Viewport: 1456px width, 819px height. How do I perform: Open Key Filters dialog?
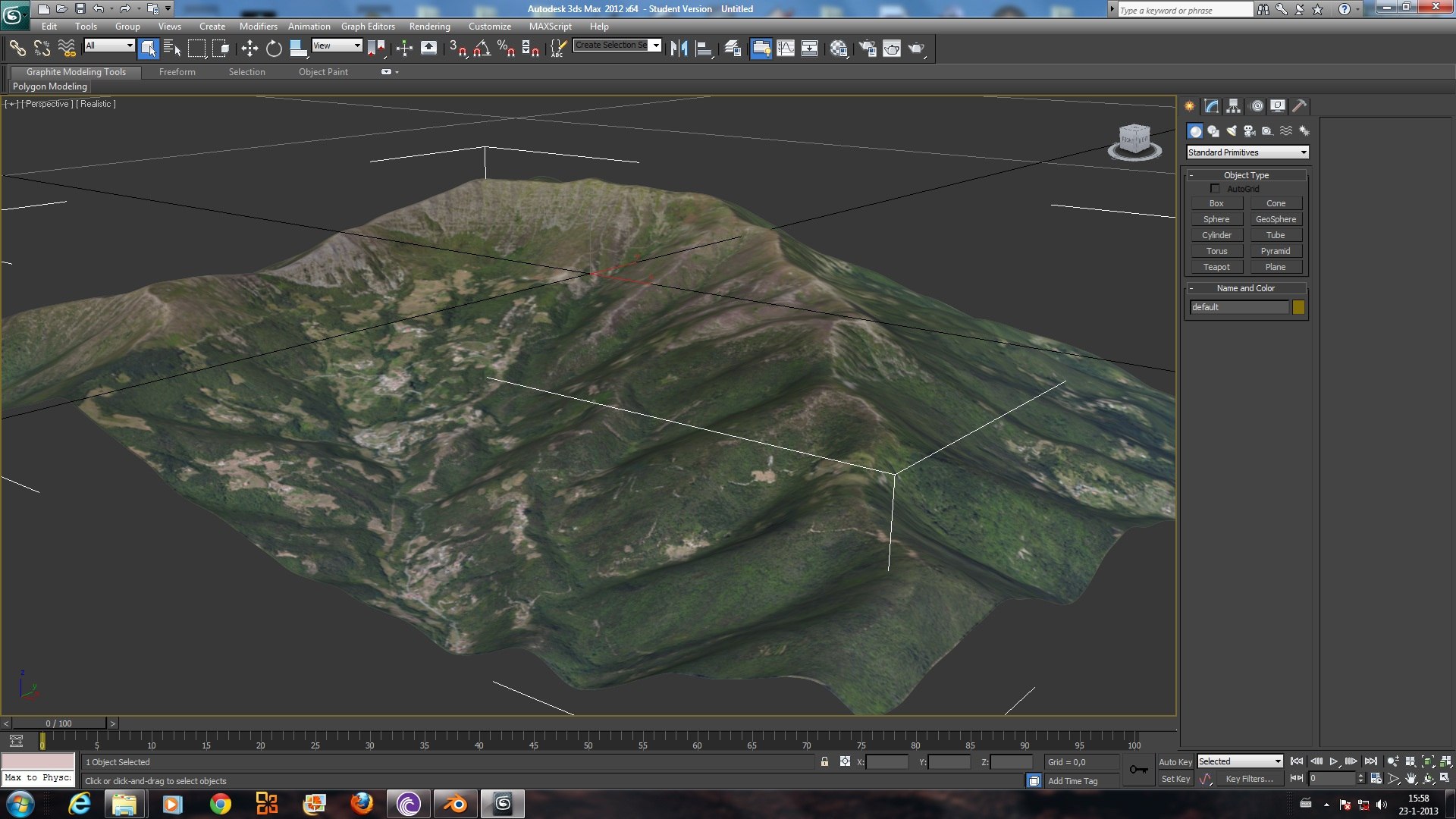tap(1249, 779)
